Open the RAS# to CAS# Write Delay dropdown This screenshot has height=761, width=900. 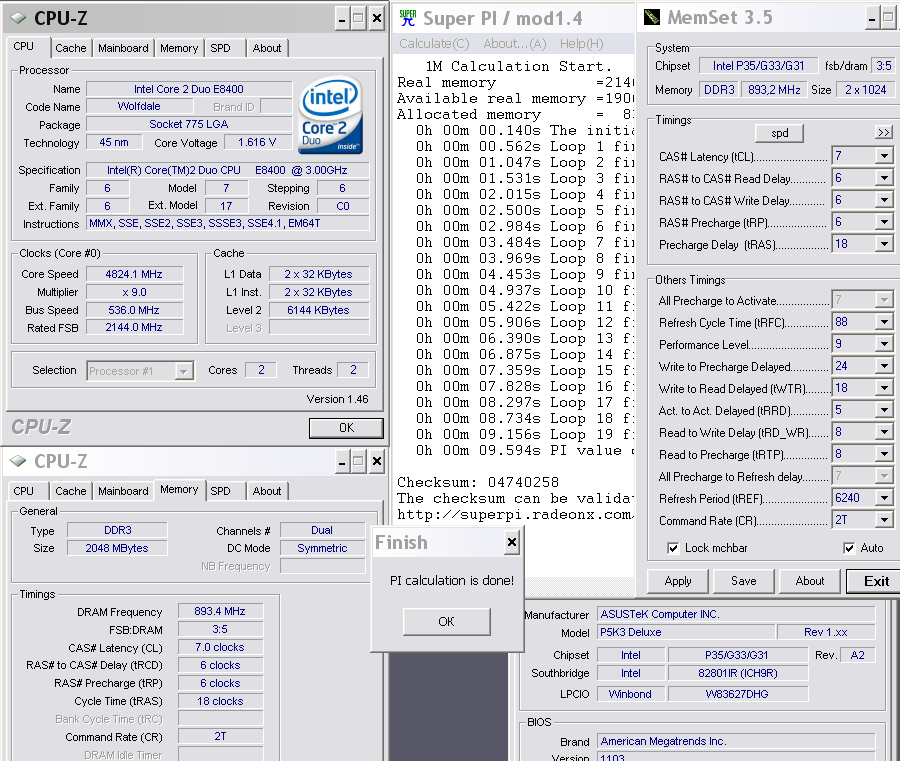click(884, 200)
